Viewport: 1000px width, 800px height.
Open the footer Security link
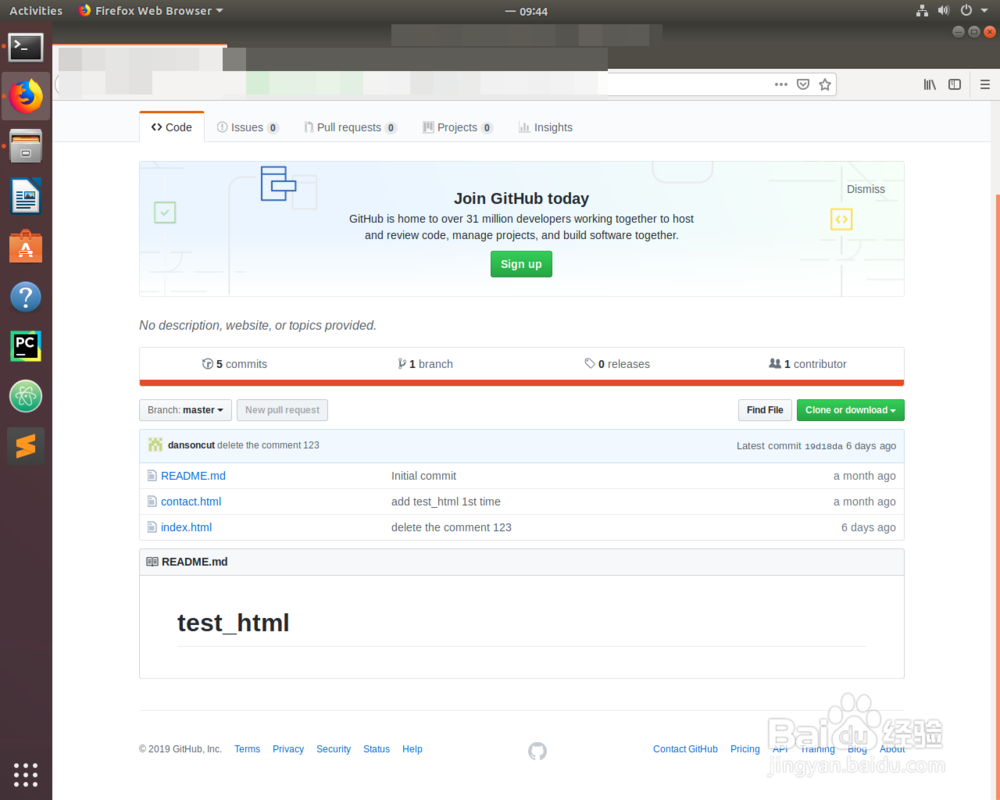pos(334,749)
